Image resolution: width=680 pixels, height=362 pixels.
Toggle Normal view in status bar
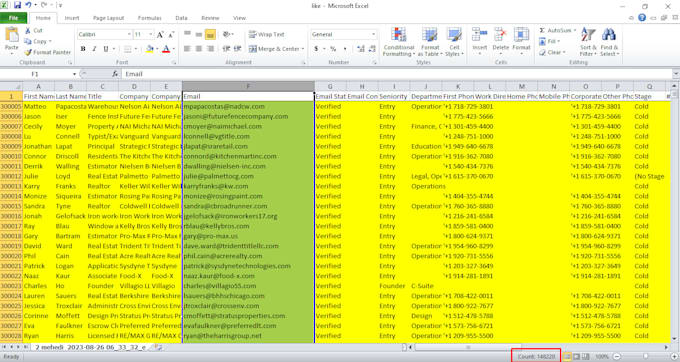click(567, 356)
